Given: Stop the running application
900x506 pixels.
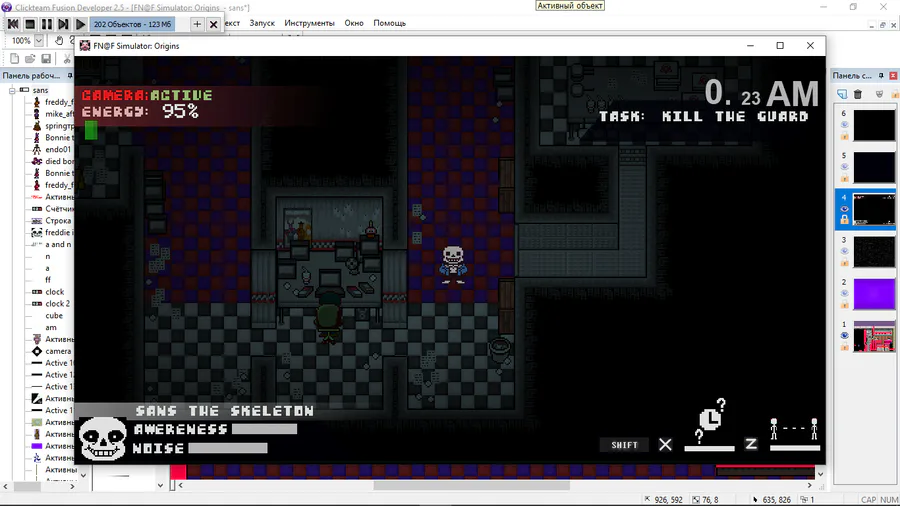Looking at the screenshot, I should click(30, 24).
